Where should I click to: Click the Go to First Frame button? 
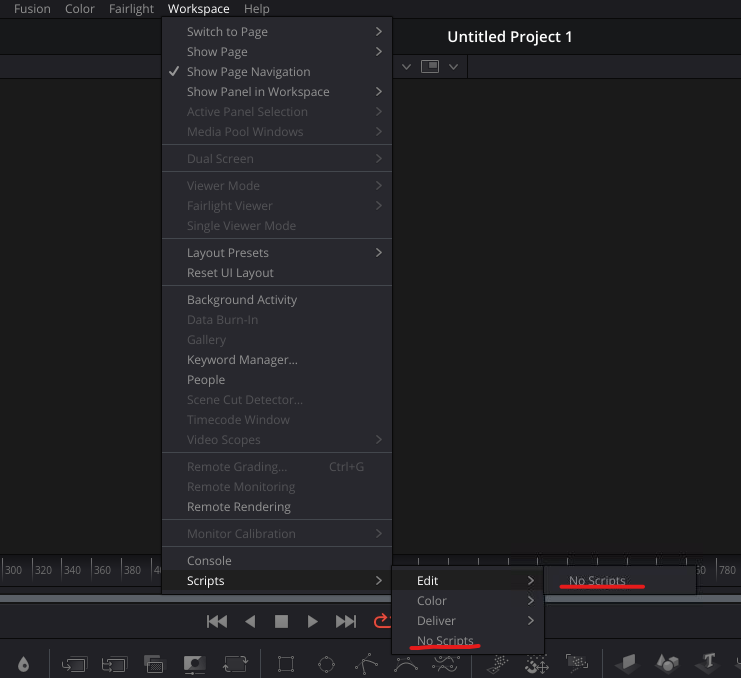[x=216, y=621]
